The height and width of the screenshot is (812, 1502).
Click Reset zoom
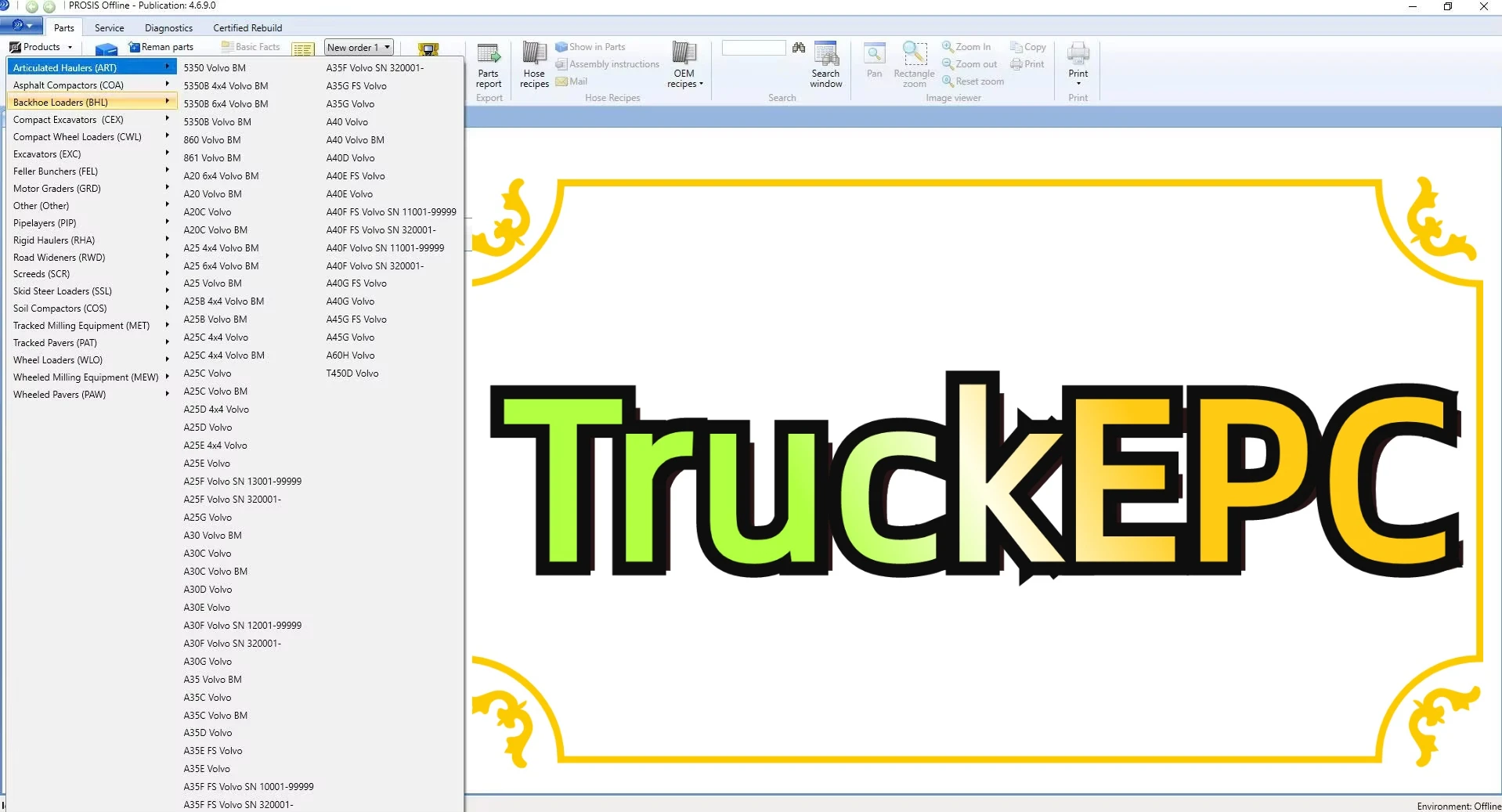[973, 81]
